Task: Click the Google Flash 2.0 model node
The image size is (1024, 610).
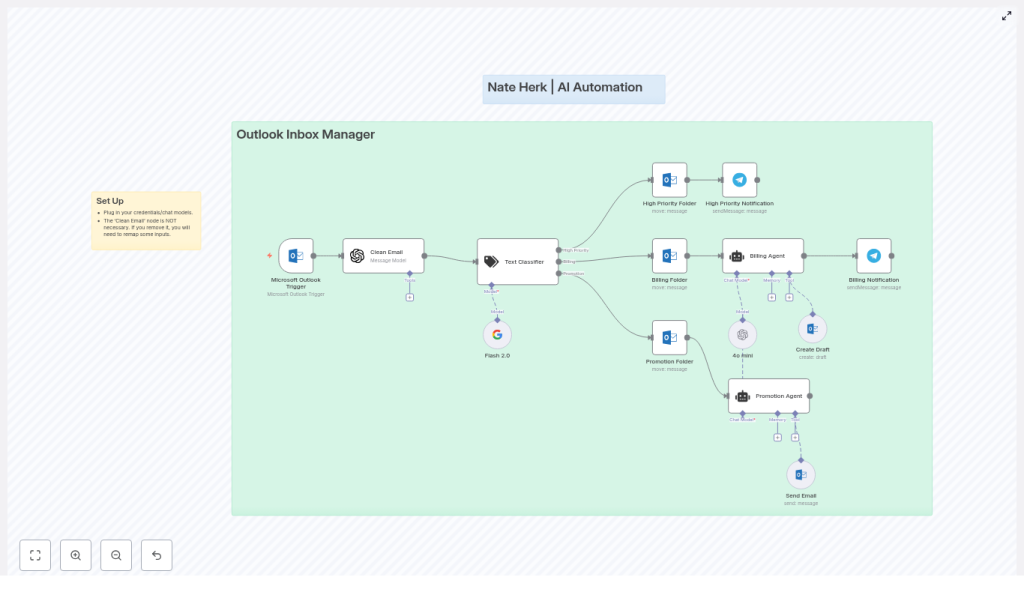Action: 497,335
